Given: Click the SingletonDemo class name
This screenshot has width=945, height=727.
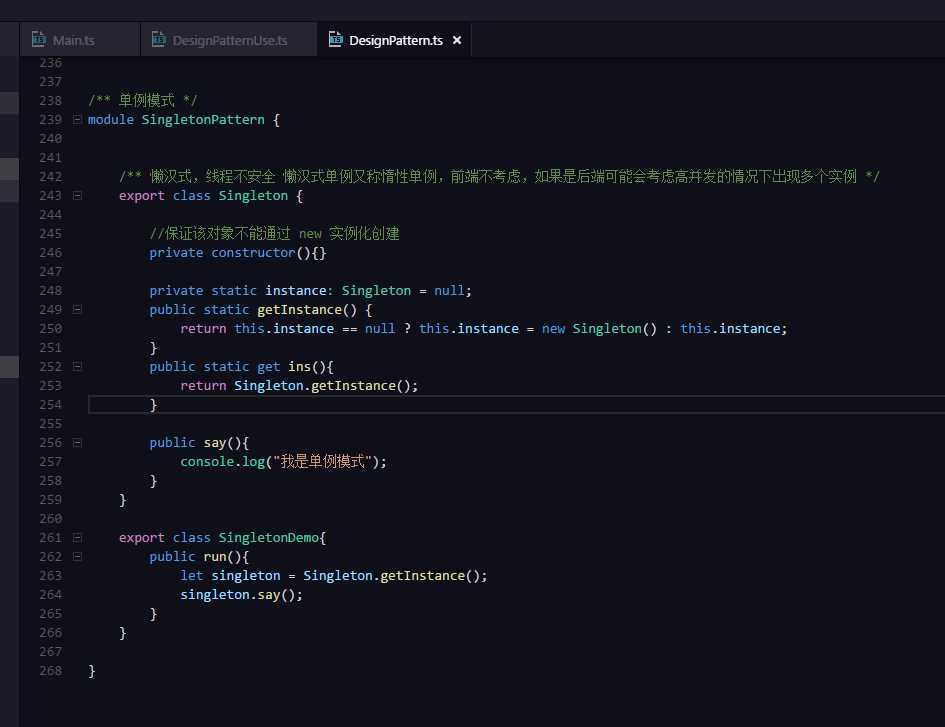Looking at the screenshot, I should 268,537.
